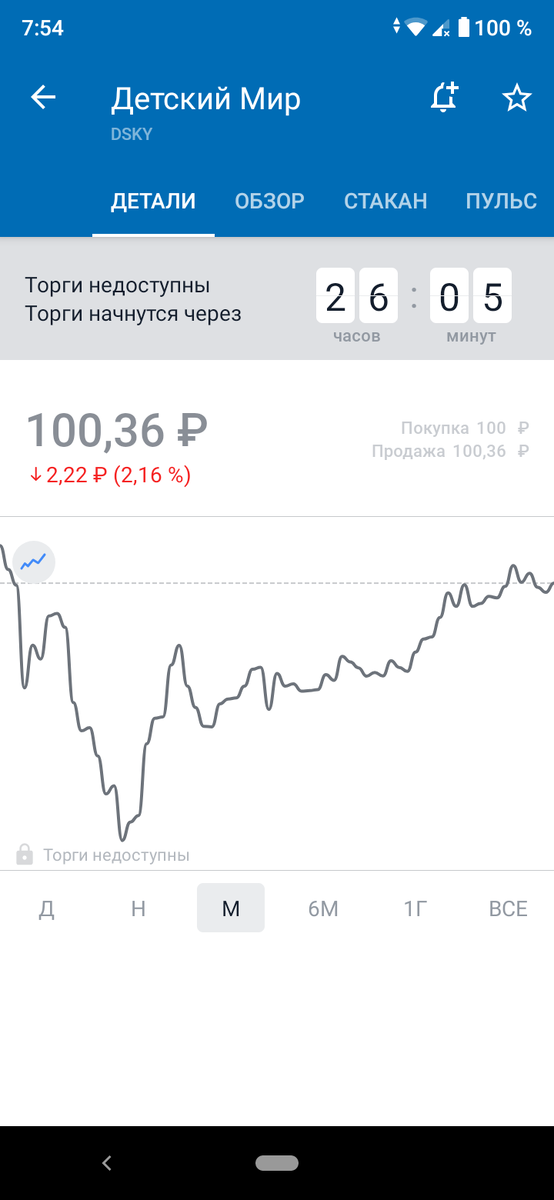Select the Д day chart period
Viewport: 554px width, 1200px height.
[x=46, y=909]
